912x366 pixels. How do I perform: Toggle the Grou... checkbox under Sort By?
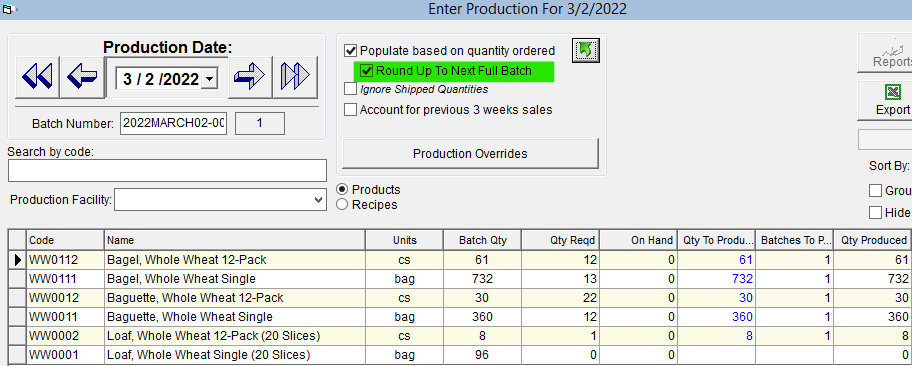coord(875,191)
